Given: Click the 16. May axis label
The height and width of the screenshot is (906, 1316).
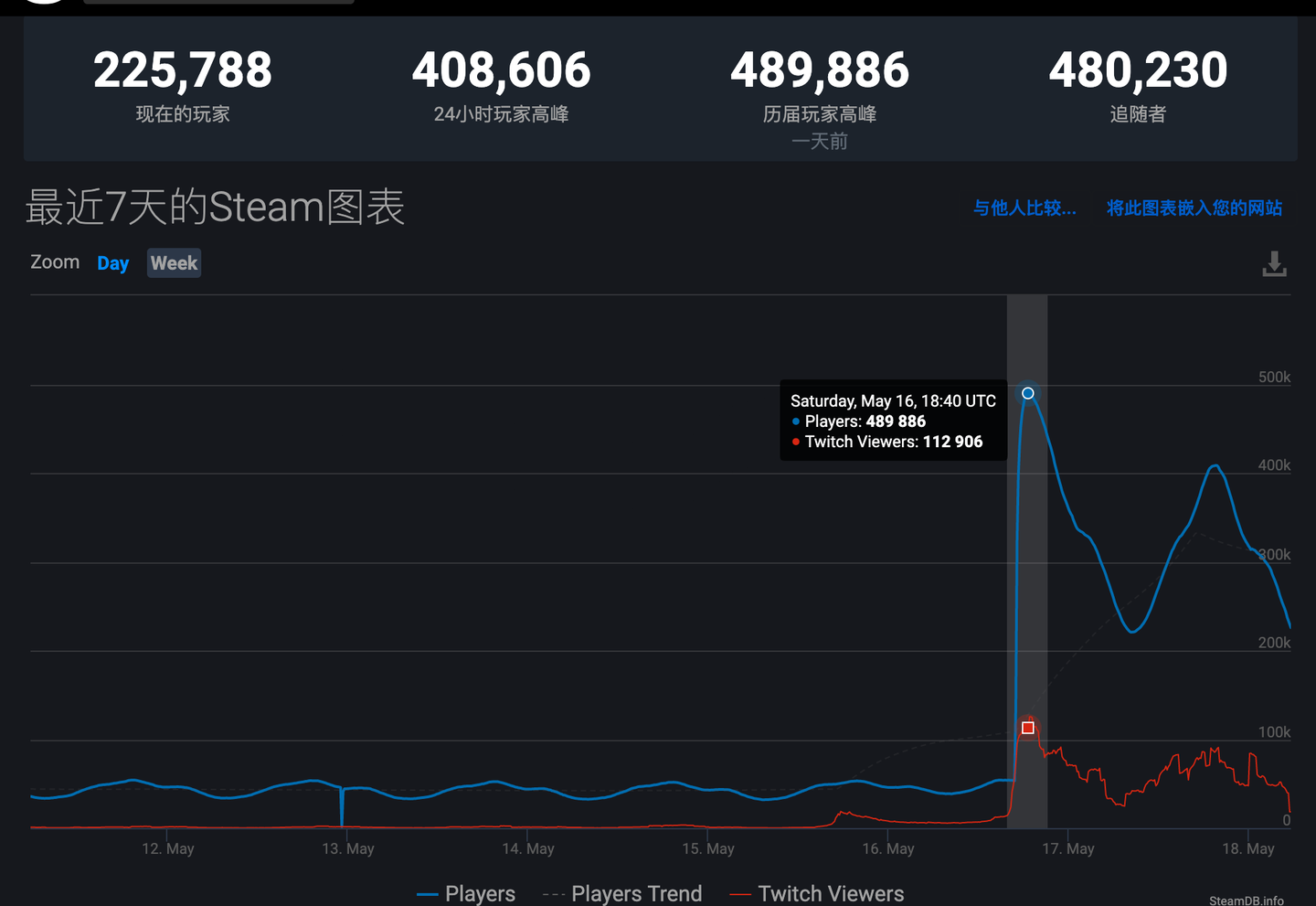Looking at the screenshot, I should pos(888,848).
